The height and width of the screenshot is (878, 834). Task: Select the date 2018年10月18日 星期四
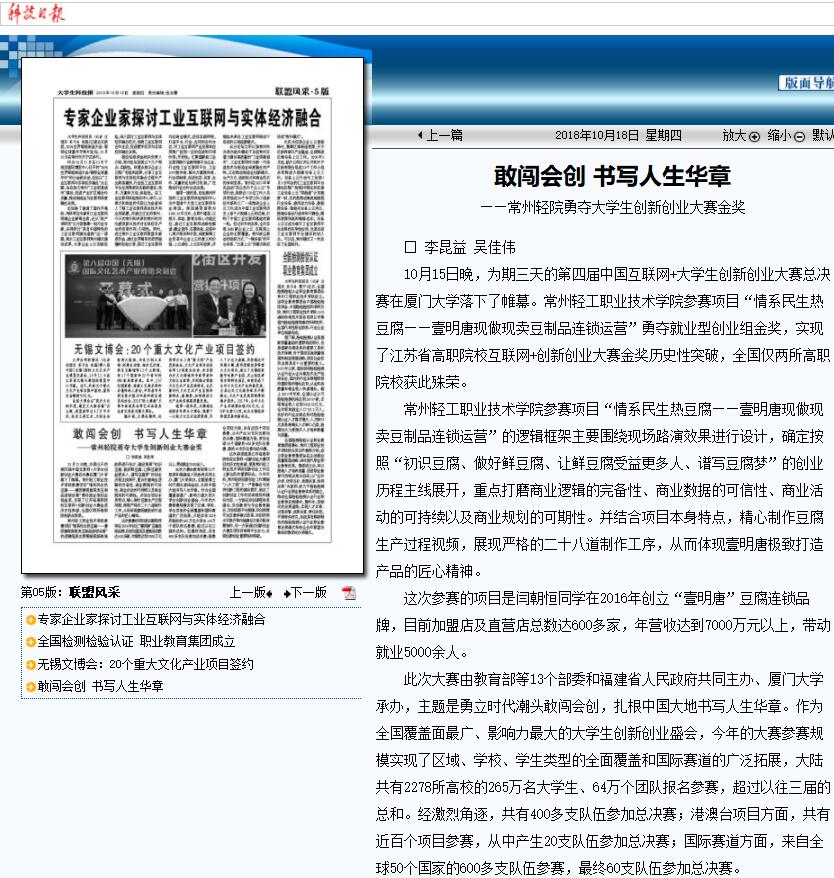point(618,136)
